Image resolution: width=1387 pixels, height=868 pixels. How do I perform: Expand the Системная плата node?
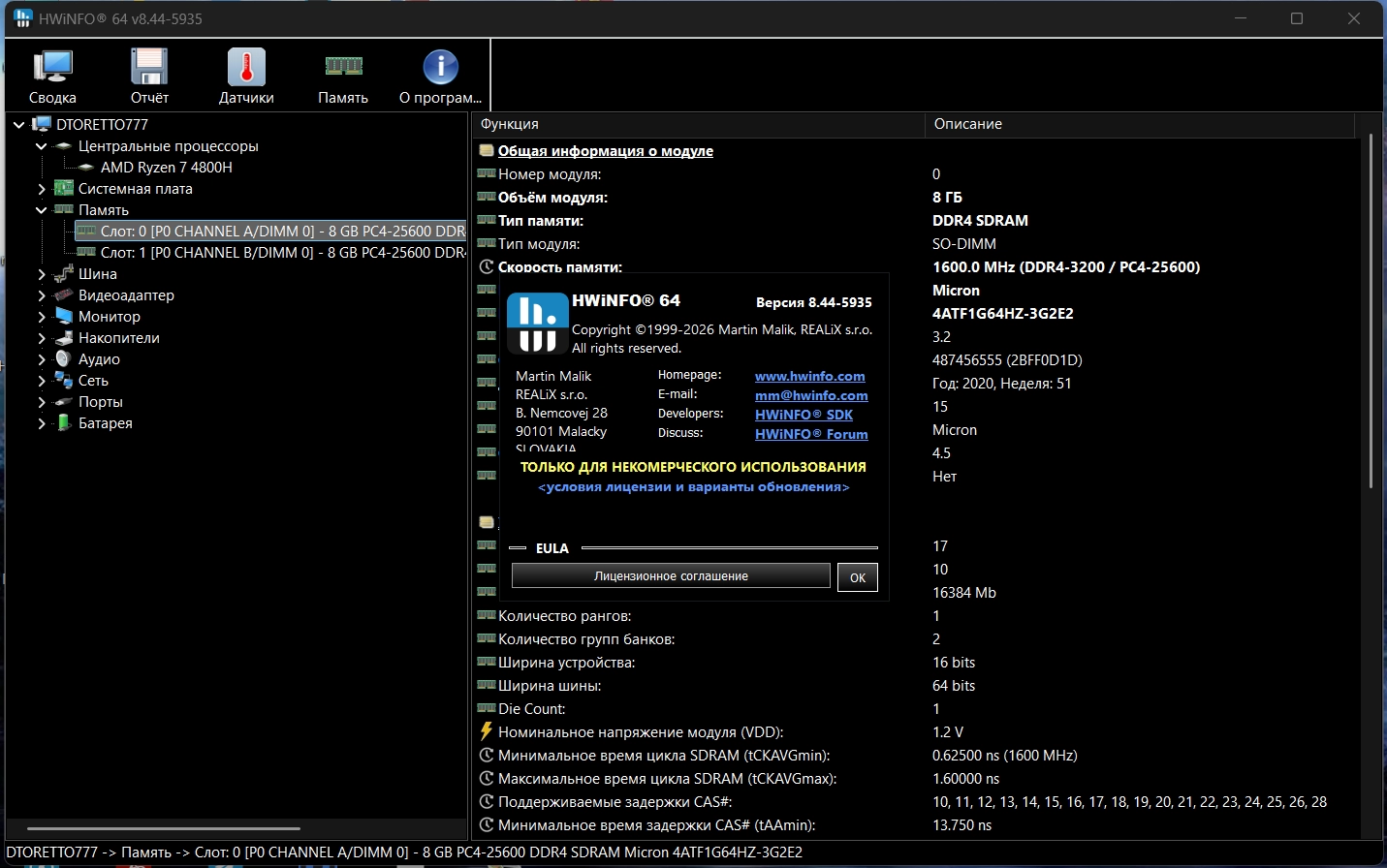[x=42, y=189]
